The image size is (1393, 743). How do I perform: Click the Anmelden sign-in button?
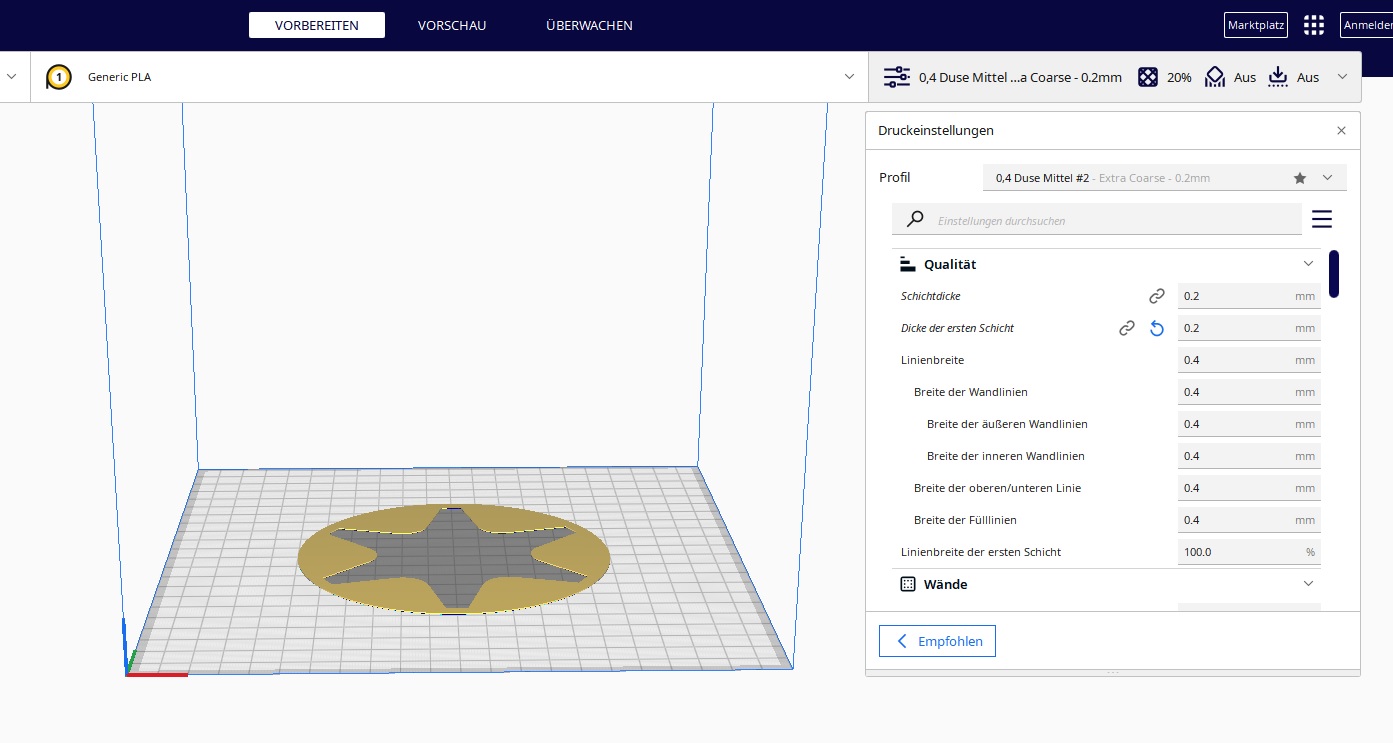[1367, 25]
